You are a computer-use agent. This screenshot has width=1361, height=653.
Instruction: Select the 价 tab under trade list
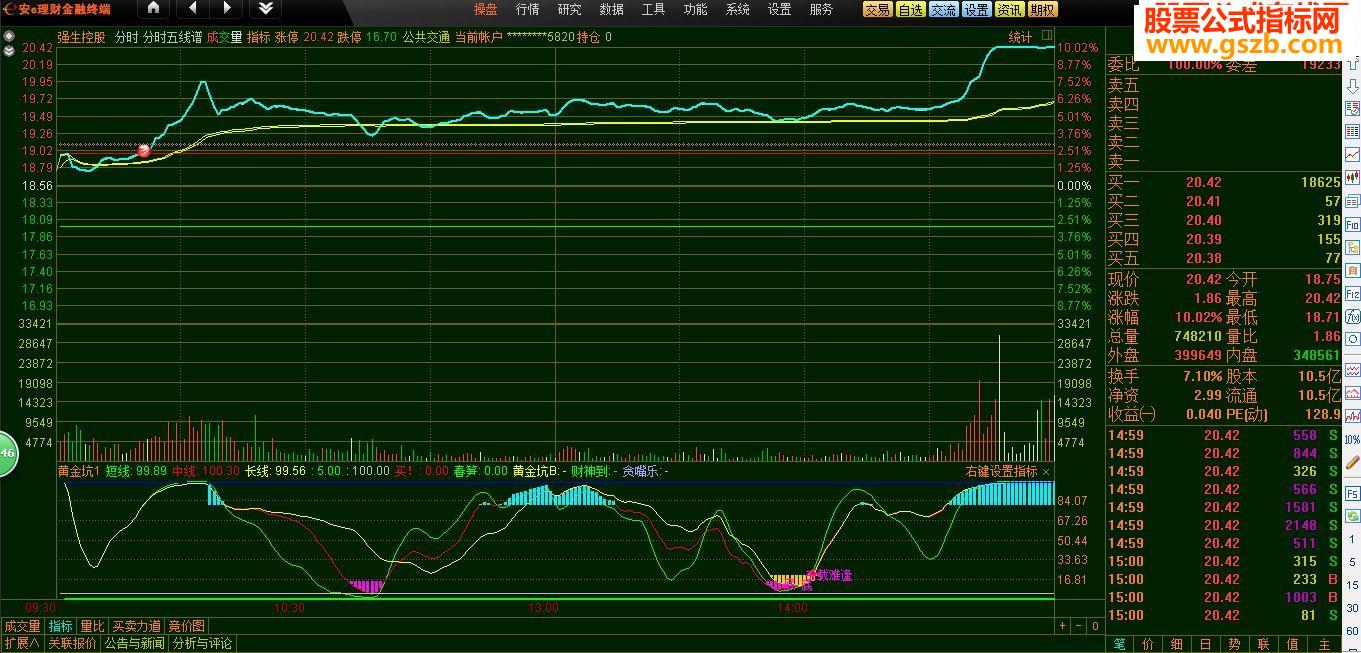[1148, 644]
